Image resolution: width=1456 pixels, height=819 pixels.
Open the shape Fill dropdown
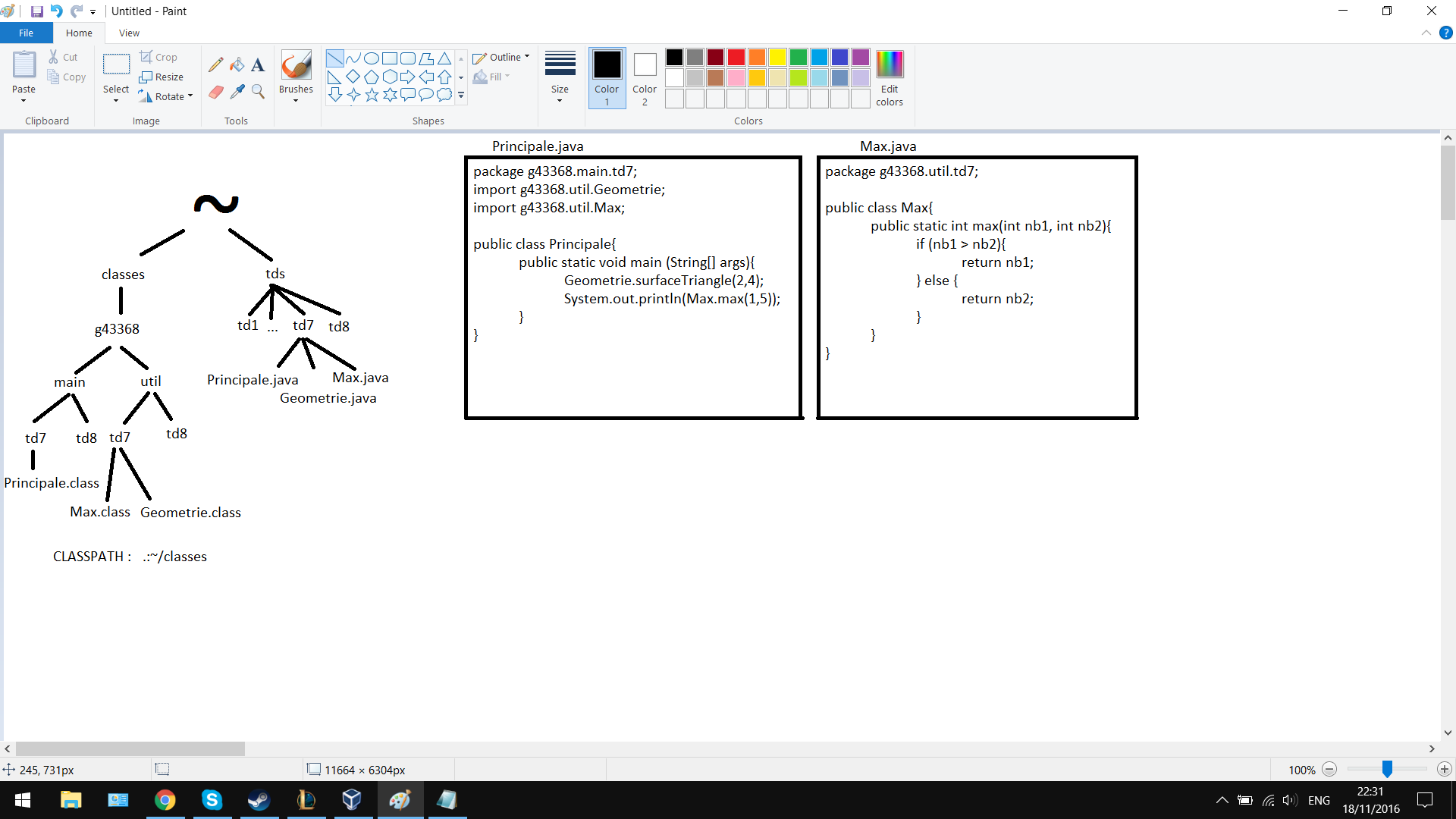pyautogui.click(x=492, y=77)
